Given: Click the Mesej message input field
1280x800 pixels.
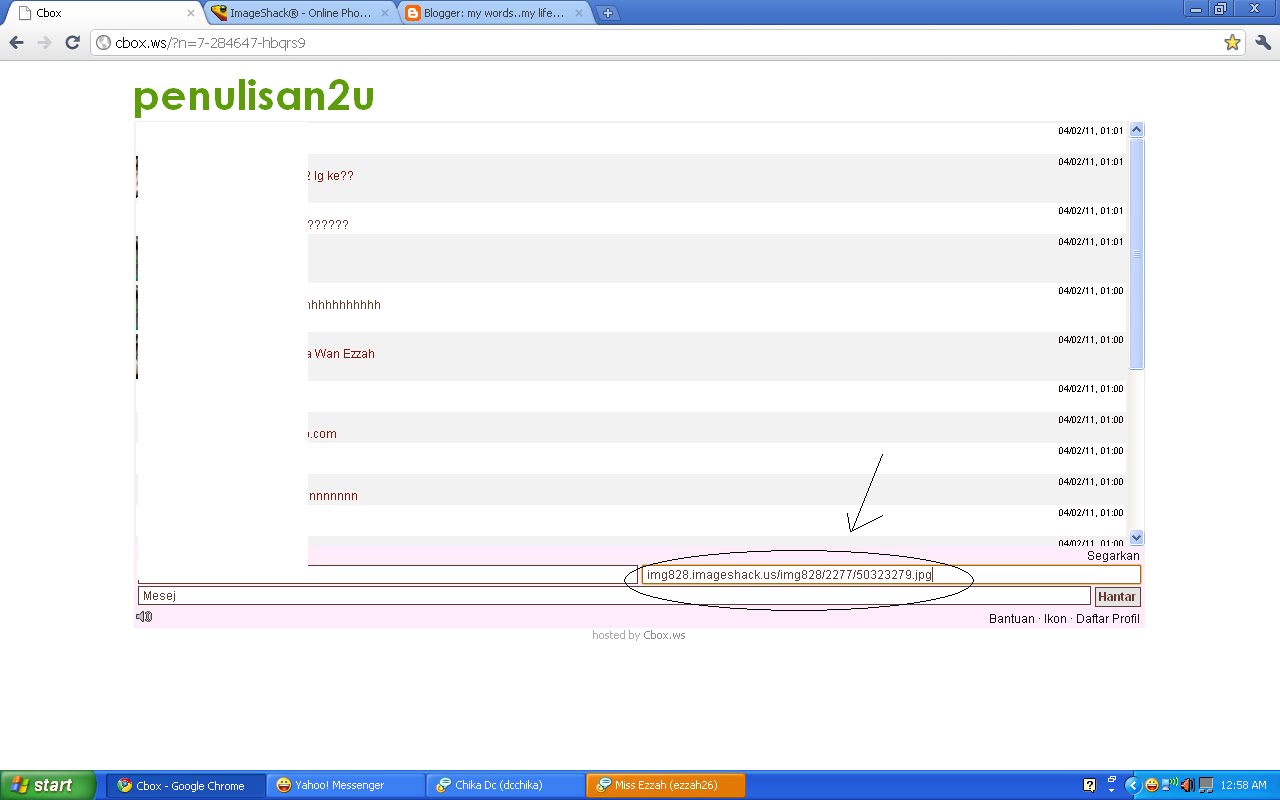Looking at the screenshot, I should tap(614, 596).
